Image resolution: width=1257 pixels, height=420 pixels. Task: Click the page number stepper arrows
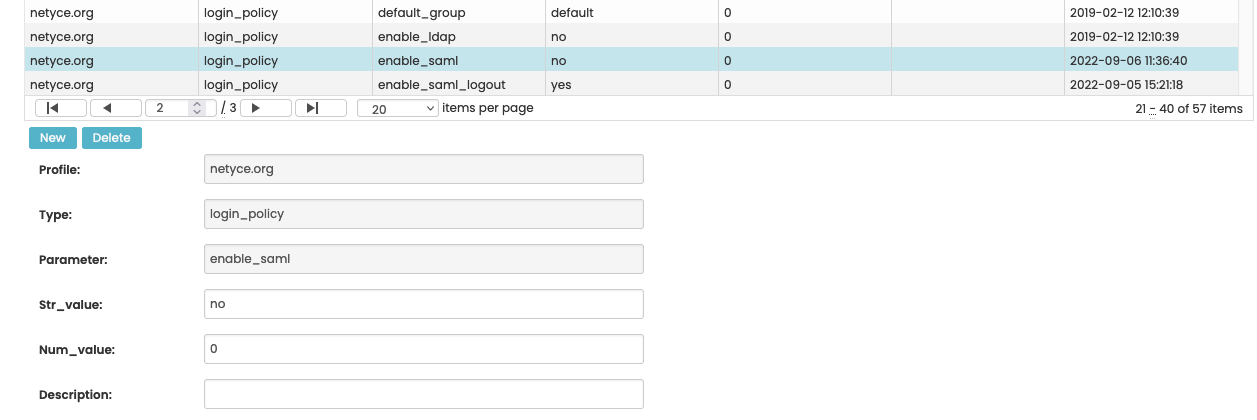(197, 108)
